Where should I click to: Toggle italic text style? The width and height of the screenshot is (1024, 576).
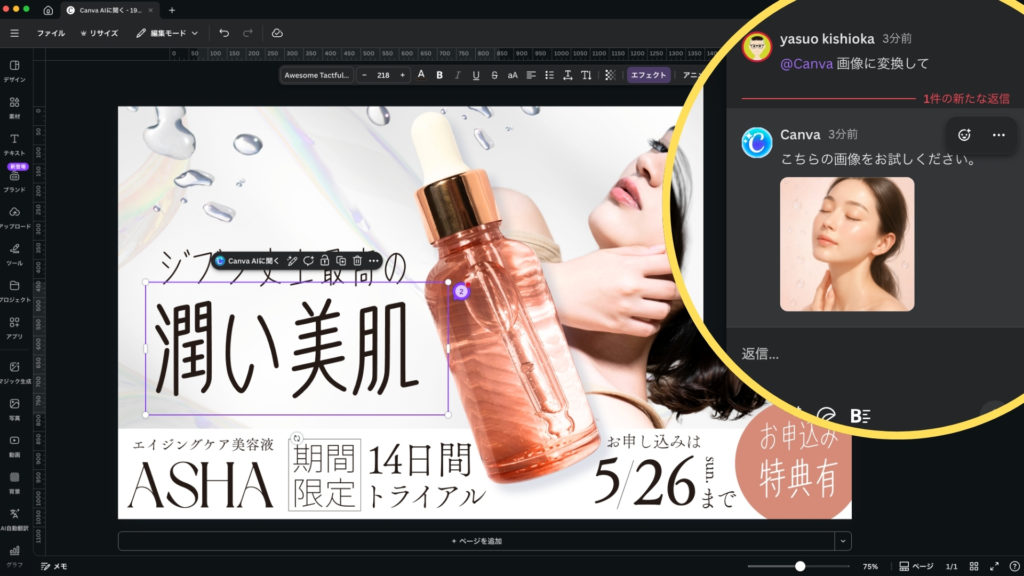[x=457, y=75]
